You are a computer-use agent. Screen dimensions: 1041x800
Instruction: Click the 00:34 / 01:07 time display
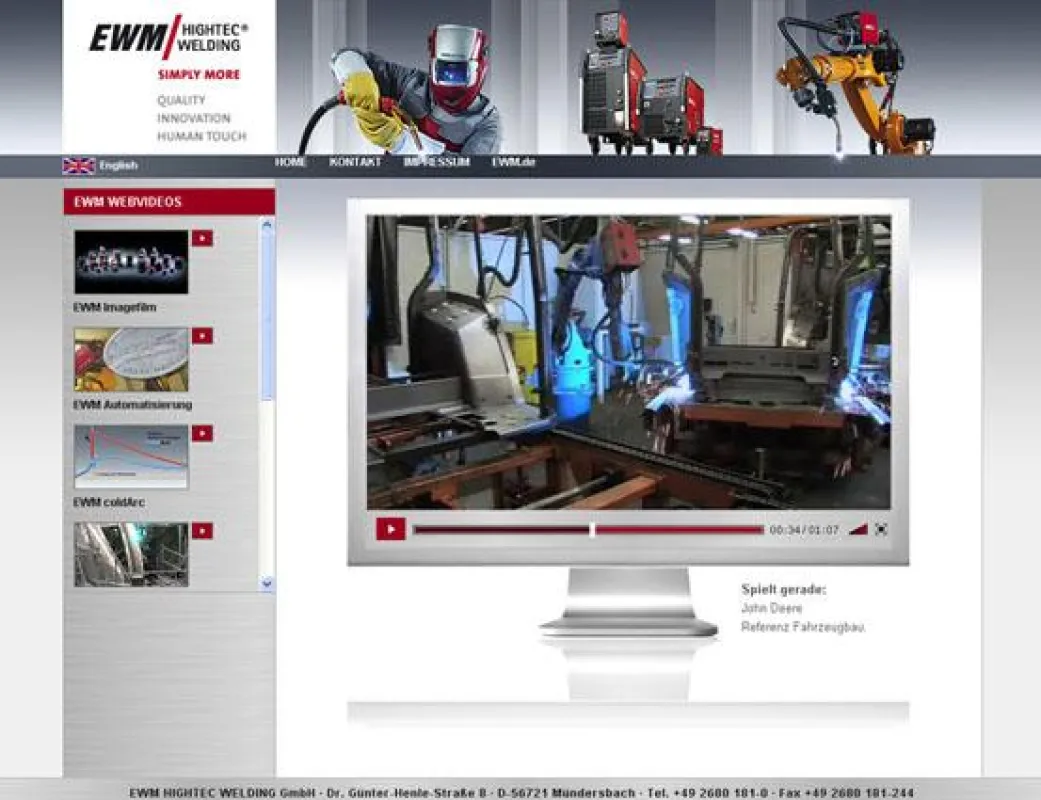click(804, 530)
